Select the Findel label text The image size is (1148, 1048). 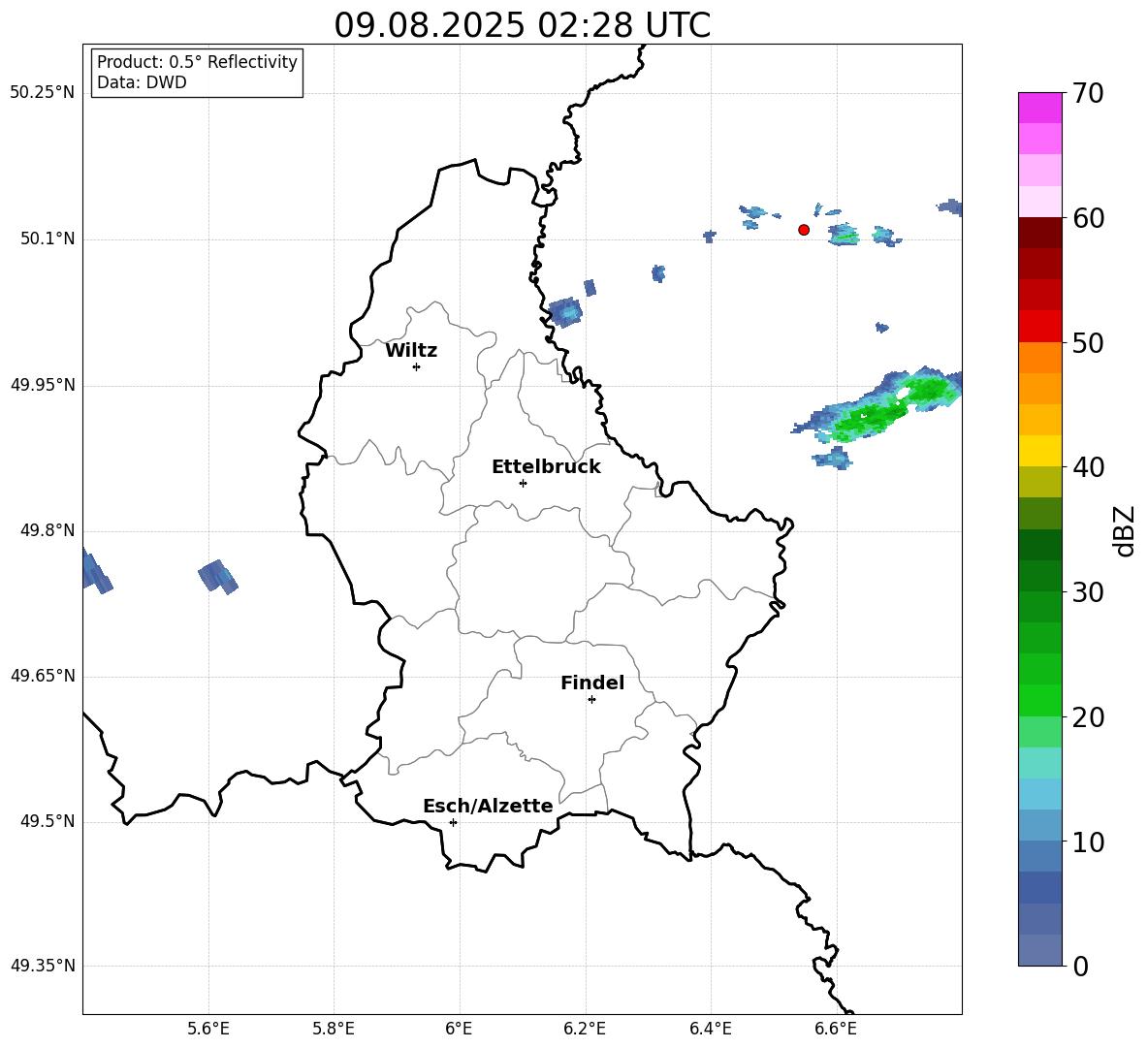(592, 683)
